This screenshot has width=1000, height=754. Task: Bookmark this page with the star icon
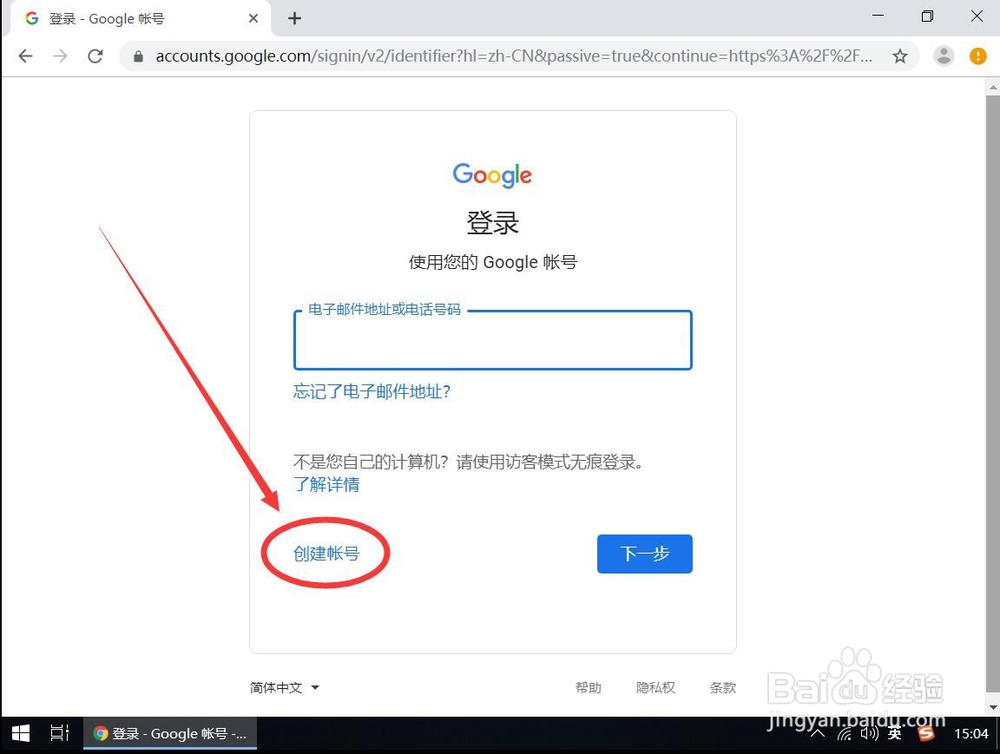900,56
